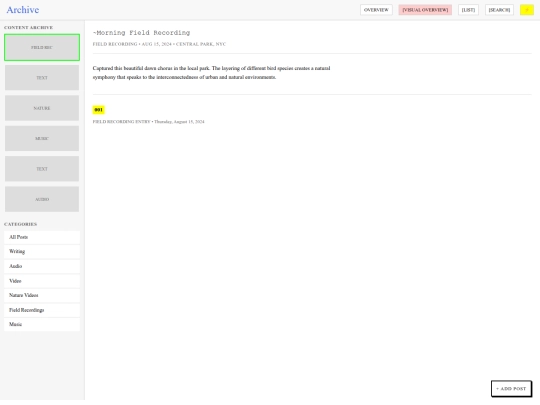Click the dawn chorus description paragraph
Screen dimensions: 540x405
(211, 73)
